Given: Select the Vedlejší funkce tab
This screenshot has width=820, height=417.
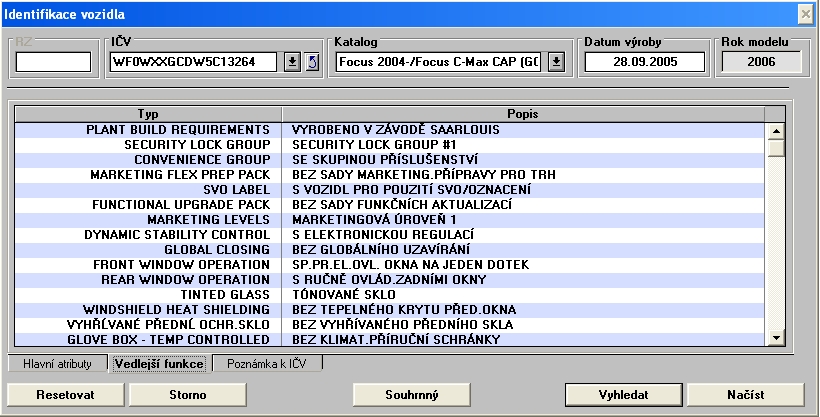Looking at the screenshot, I should click(x=160, y=364).
